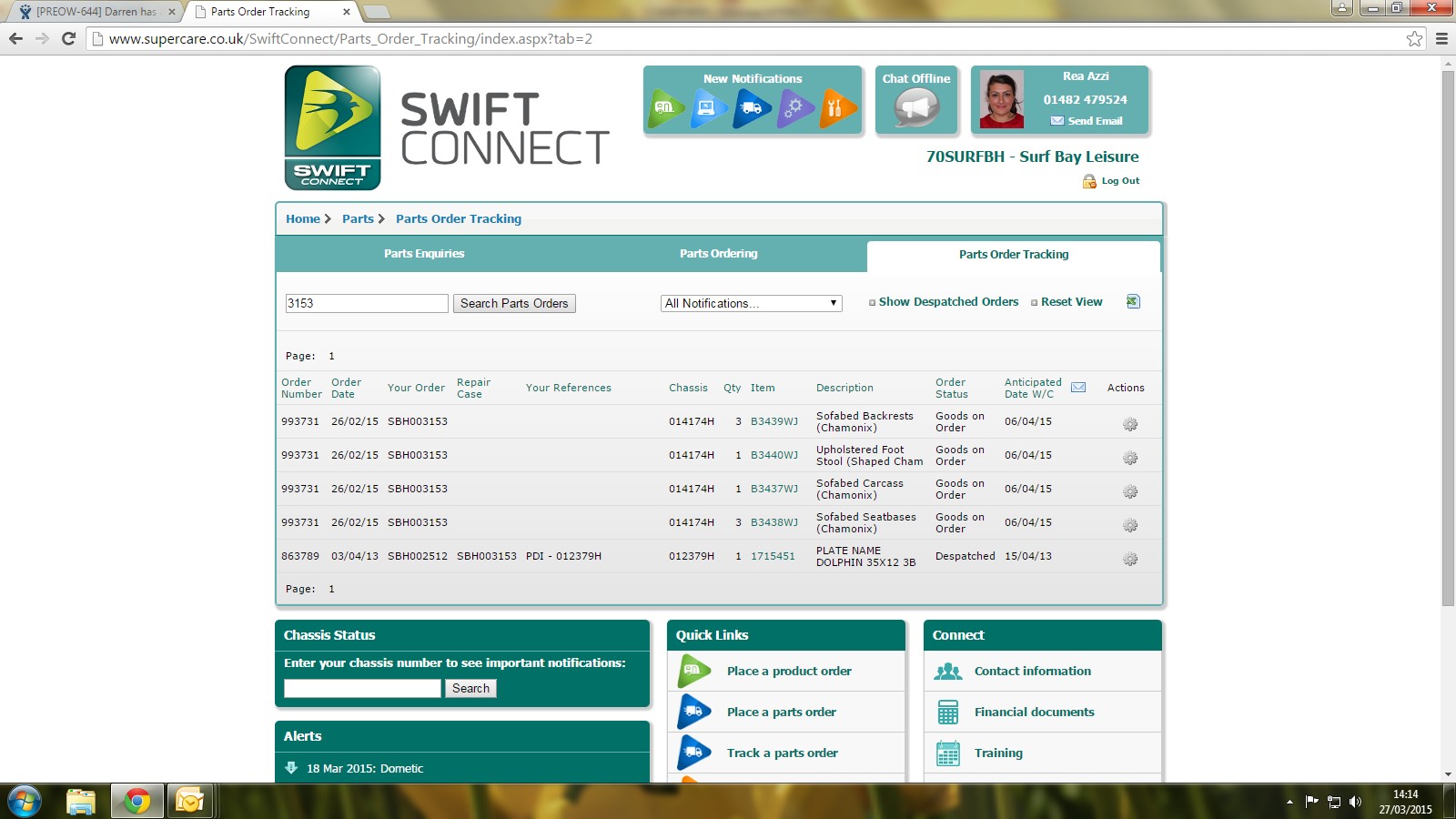Click the Search Parts Orders button
This screenshot has height=819, width=1456.
pyautogui.click(x=514, y=303)
